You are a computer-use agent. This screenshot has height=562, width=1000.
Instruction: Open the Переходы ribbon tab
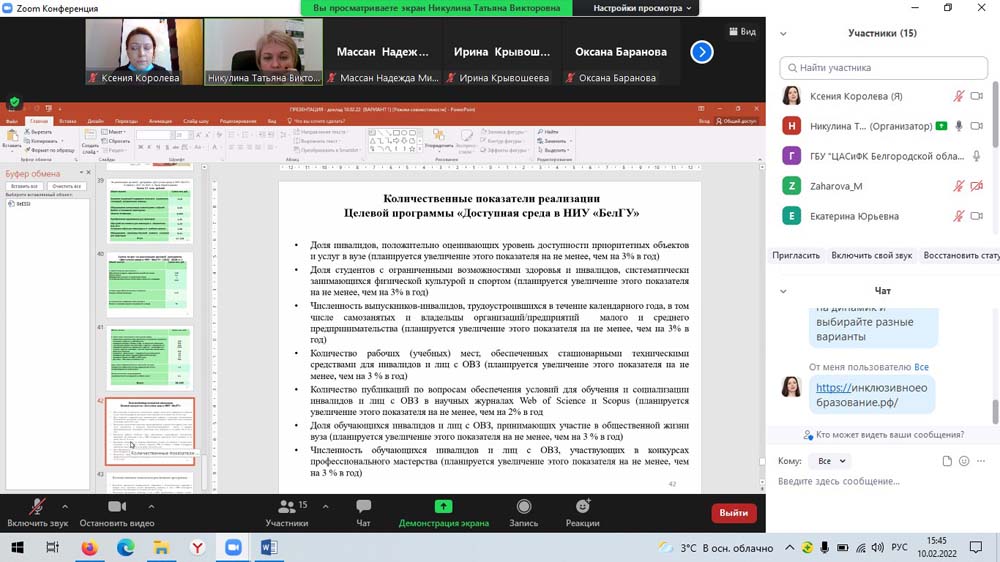click(126, 121)
